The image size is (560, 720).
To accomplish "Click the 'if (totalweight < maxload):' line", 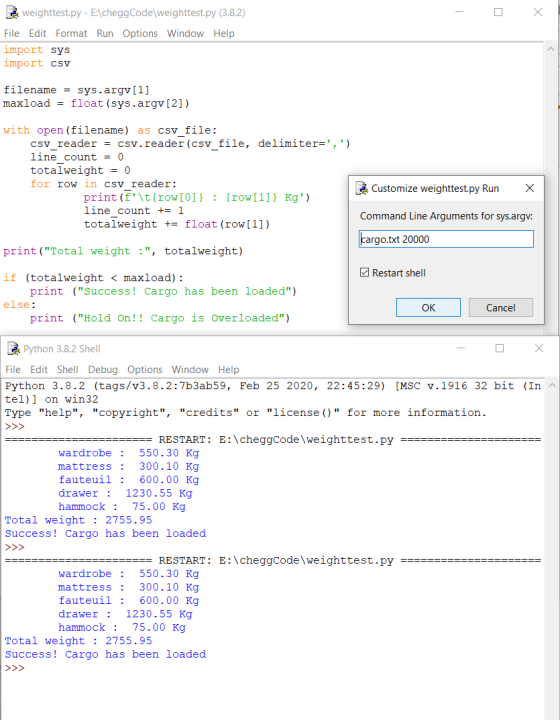I will 93,278.
